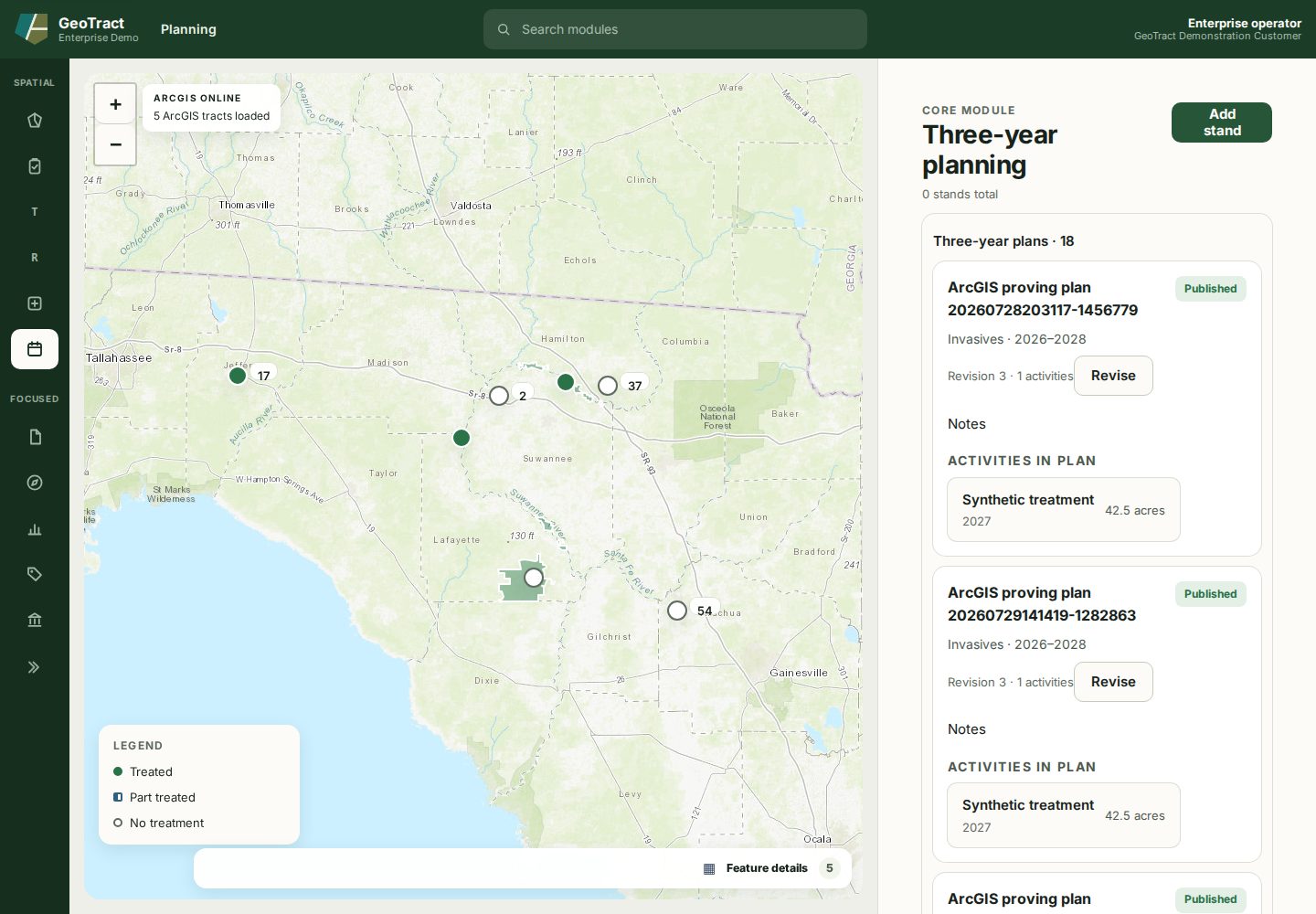Click Published badge on first plan
Viewport: 1316px width, 914px height.
click(x=1210, y=289)
